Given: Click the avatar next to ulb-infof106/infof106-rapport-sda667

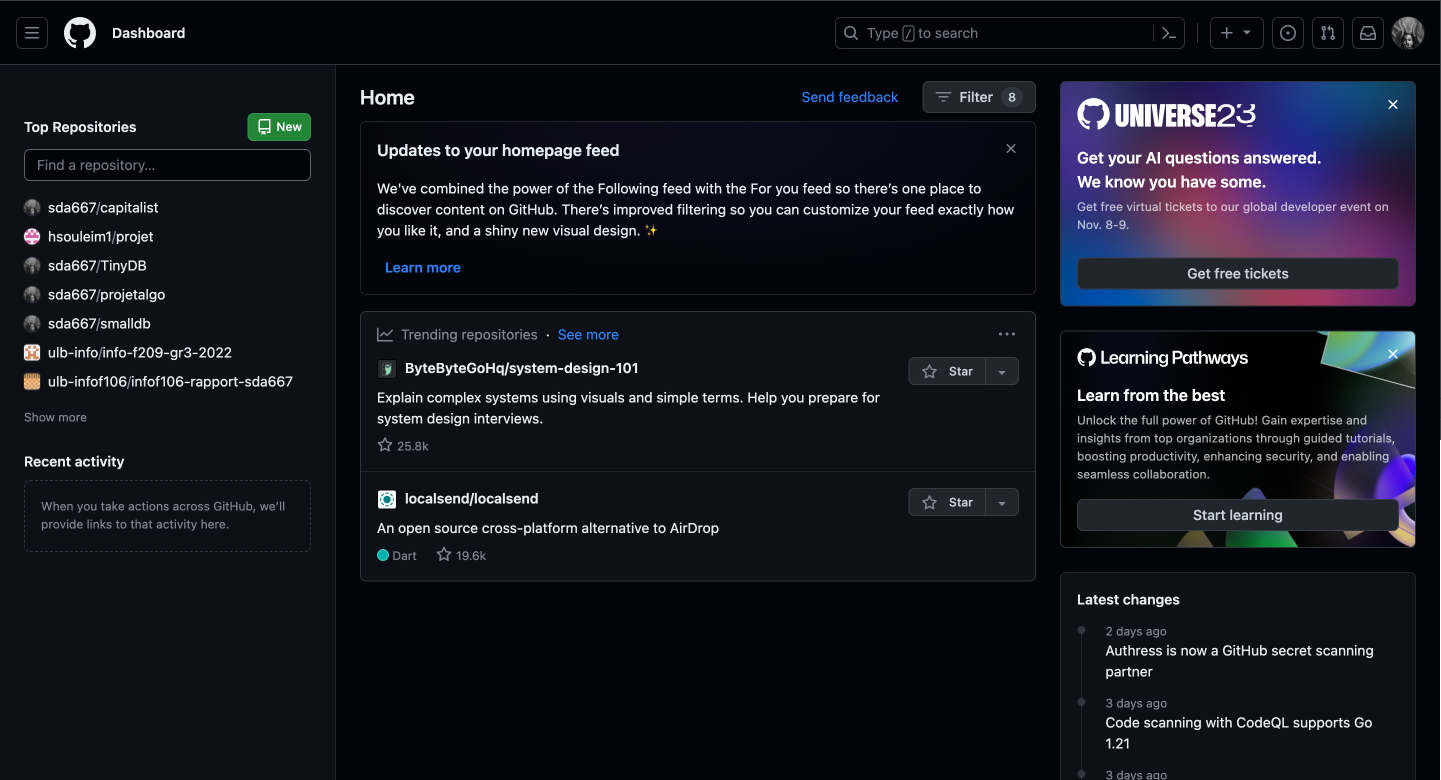Looking at the screenshot, I should [32, 382].
